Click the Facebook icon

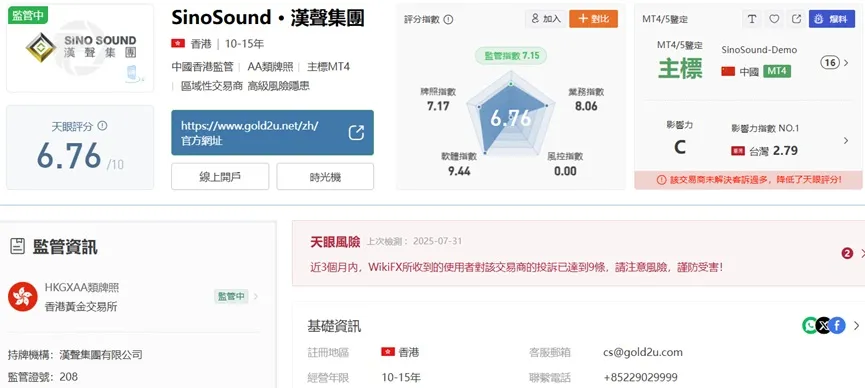837,326
